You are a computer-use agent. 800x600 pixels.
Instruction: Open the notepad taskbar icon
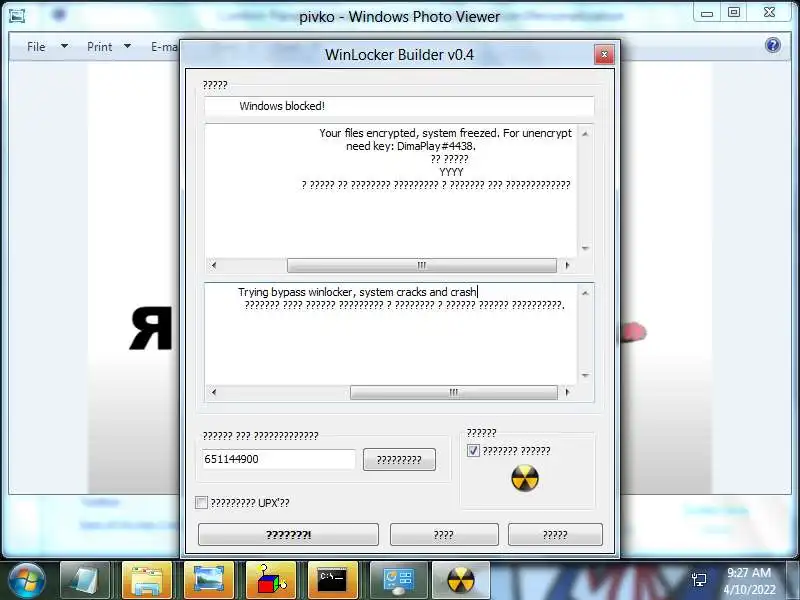[x=85, y=581]
